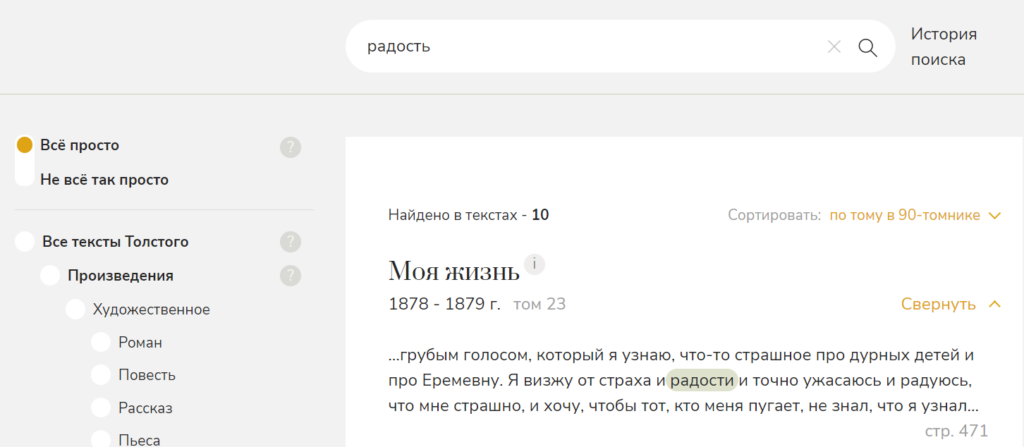The image size is (1024, 447).
Task: Open help icon next to Всё просто
Action: click(x=290, y=148)
